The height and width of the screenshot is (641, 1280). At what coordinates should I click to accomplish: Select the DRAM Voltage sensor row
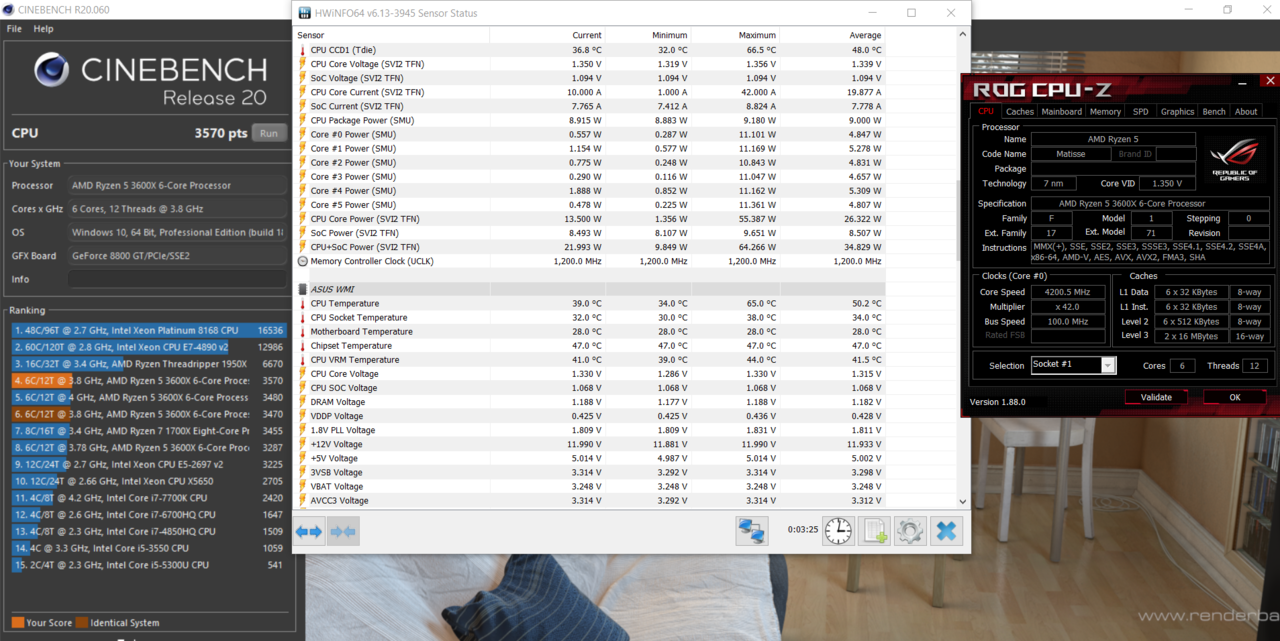click(x=590, y=402)
